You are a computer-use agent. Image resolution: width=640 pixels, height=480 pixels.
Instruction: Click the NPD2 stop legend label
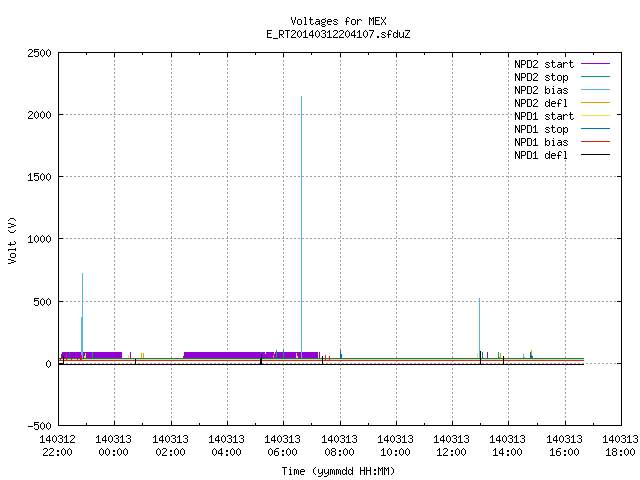[541, 77]
